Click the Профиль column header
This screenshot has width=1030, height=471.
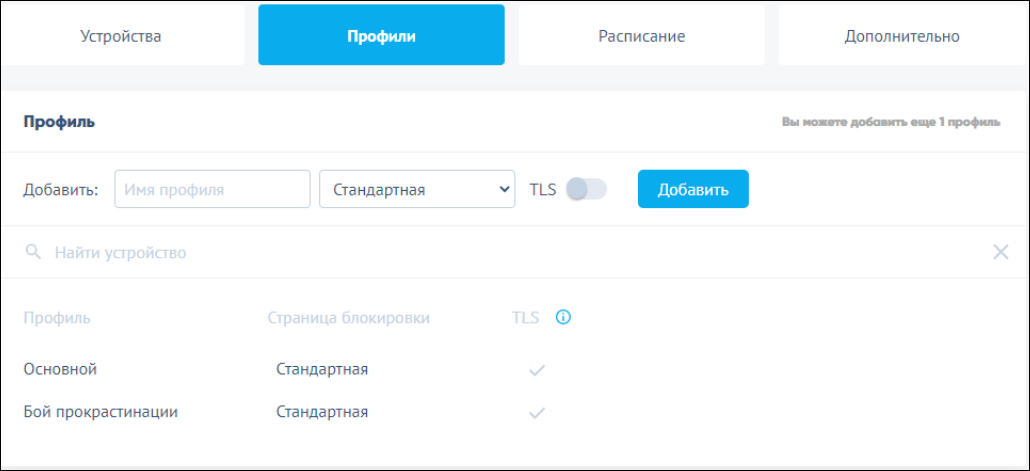click(57, 318)
